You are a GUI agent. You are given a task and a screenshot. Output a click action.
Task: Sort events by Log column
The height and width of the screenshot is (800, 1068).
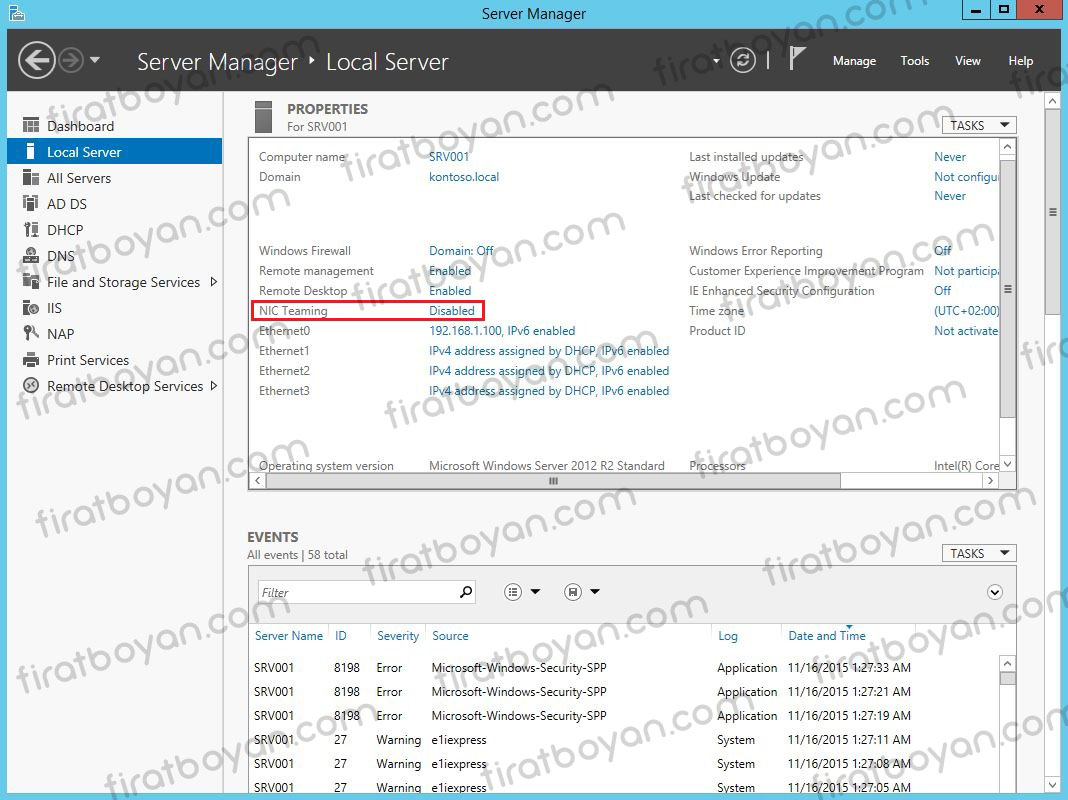coord(727,635)
